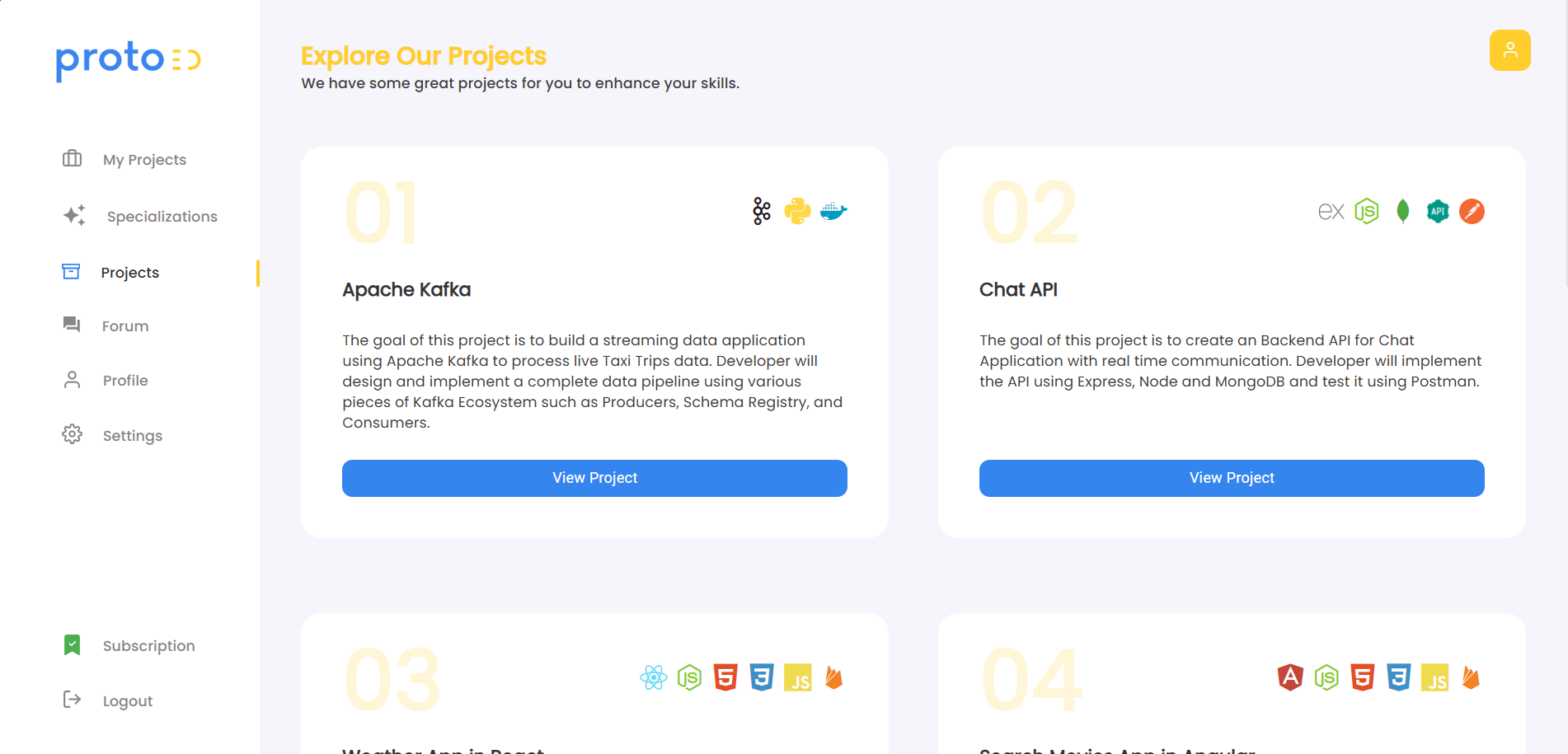The height and width of the screenshot is (754, 1568).
Task: Open the user avatar in the top right
Action: (1510, 50)
